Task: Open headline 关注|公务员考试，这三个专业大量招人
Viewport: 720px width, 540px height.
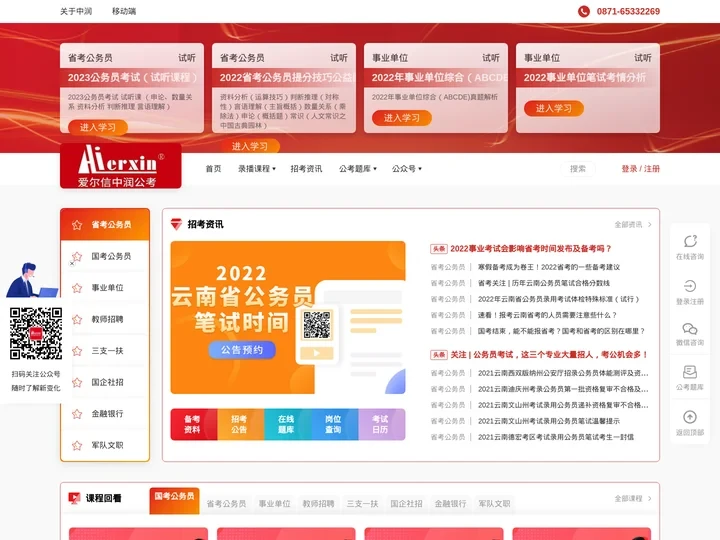Action: click(549, 354)
